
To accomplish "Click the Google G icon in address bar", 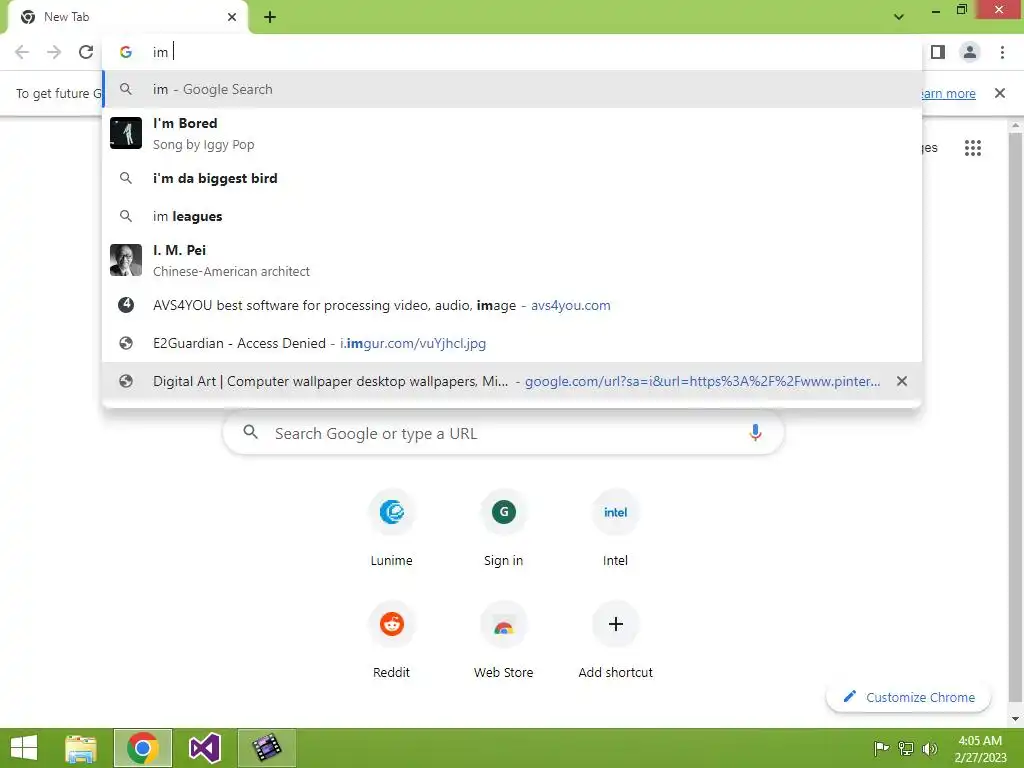I will pyautogui.click(x=126, y=52).
